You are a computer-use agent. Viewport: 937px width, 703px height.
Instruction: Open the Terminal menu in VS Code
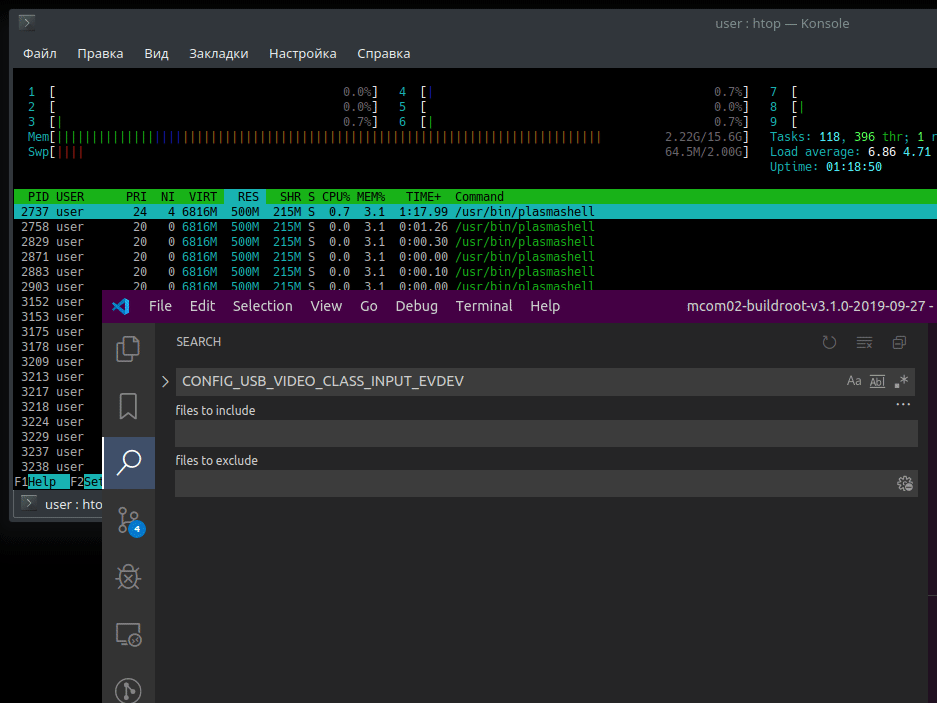(483, 306)
